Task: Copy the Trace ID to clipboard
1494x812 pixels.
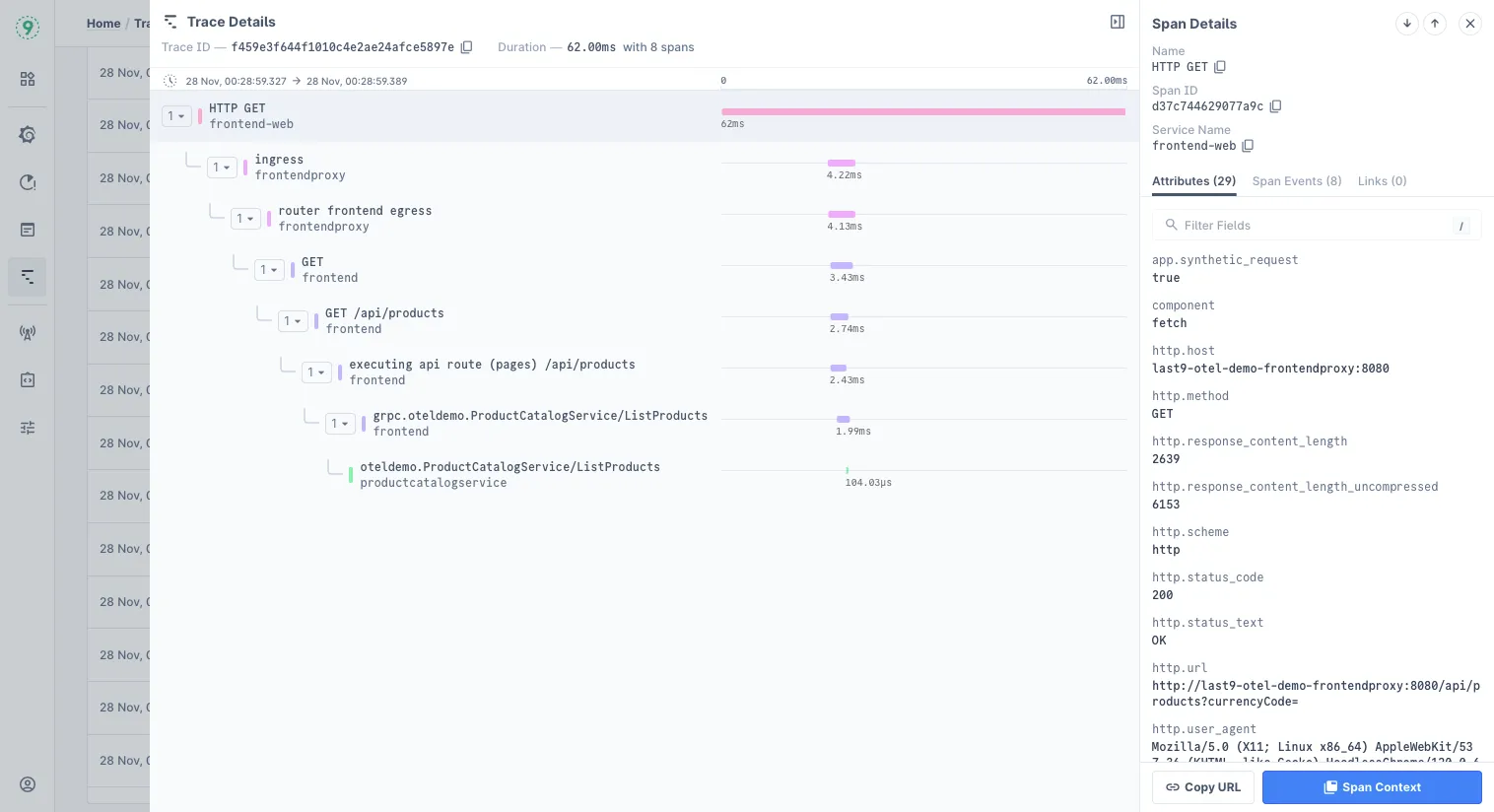Action: click(467, 47)
